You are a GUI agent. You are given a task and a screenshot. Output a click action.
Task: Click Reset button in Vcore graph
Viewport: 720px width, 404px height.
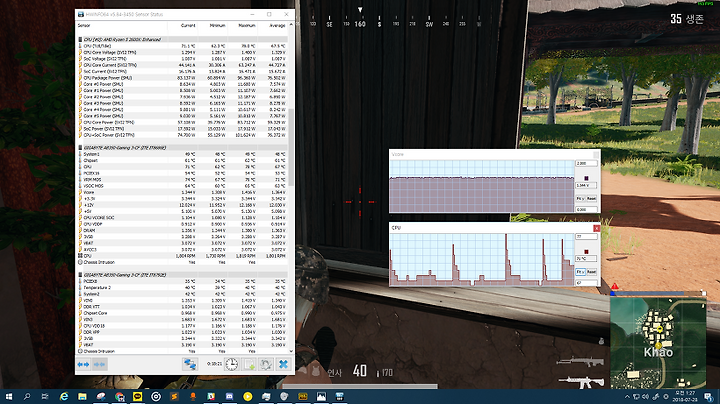click(x=591, y=198)
